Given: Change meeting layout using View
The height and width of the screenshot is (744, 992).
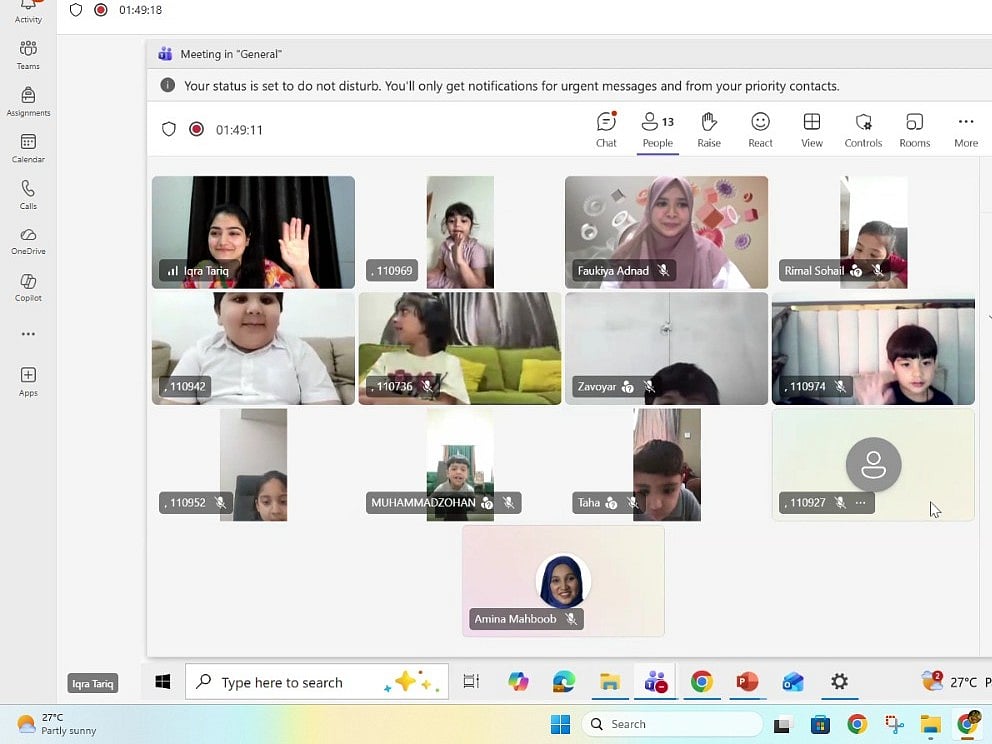Looking at the screenshot, I should [812, 129].
